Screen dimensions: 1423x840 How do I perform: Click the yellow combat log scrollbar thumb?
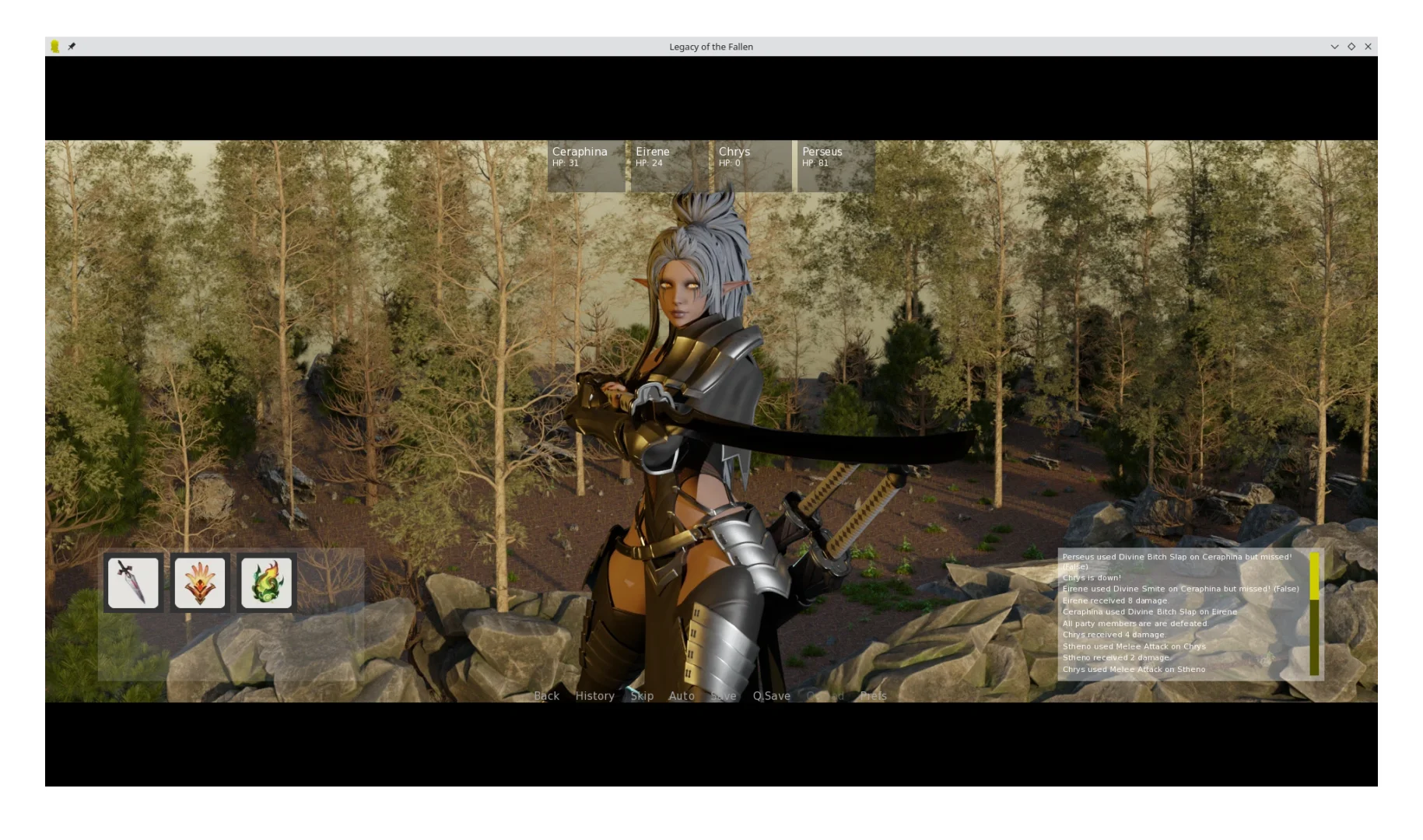pos(1314,576)
